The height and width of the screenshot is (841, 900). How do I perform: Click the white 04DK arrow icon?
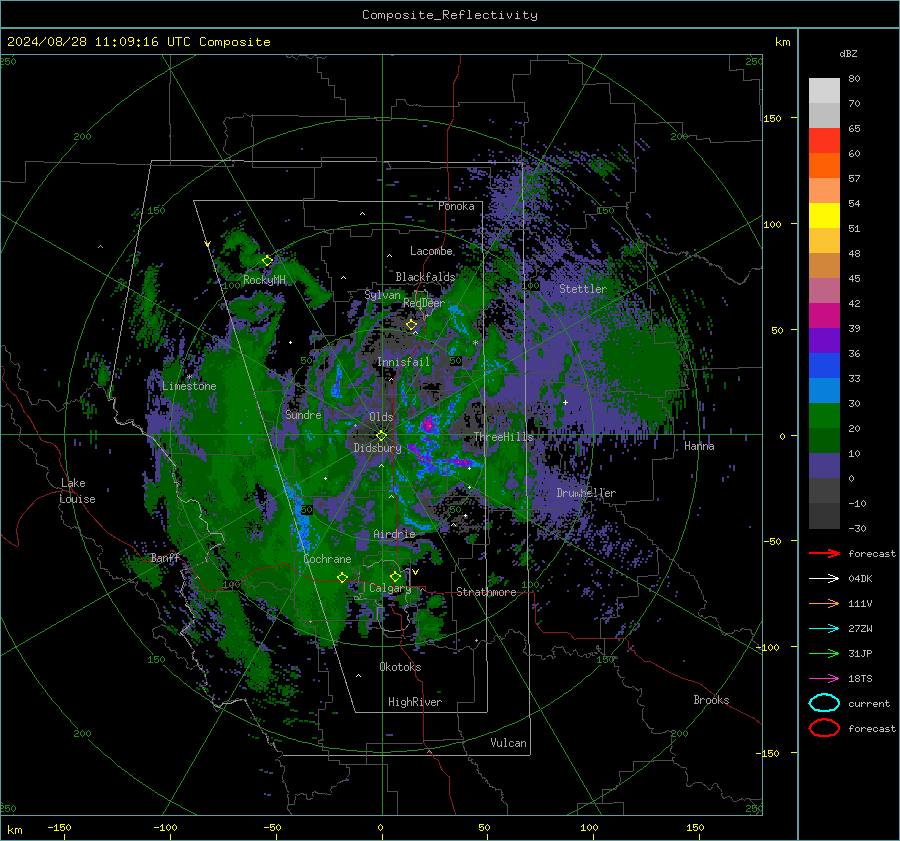pyautogui.click(x=824, y=579)
